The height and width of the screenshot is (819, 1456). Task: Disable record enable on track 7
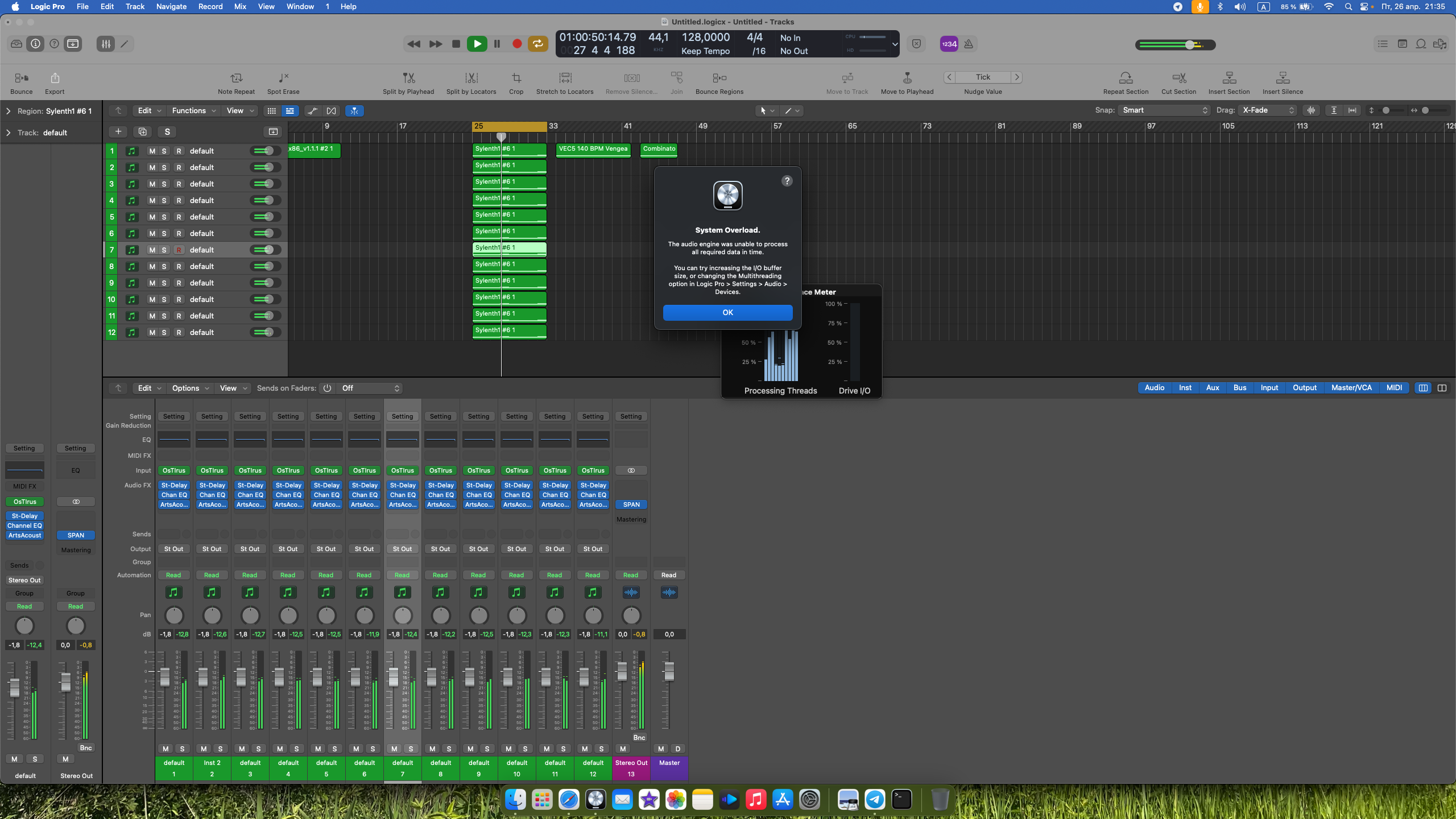point(179,250)
